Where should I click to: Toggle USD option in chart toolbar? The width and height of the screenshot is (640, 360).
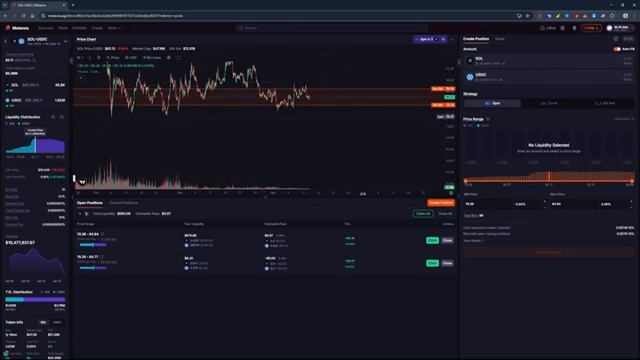coord(131,58)
